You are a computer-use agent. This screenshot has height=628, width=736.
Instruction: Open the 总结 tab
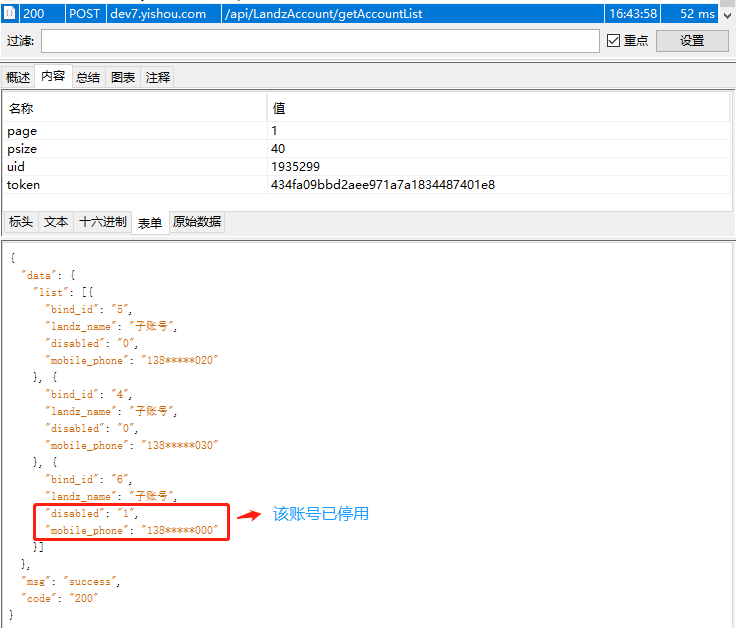coord(88,77)
